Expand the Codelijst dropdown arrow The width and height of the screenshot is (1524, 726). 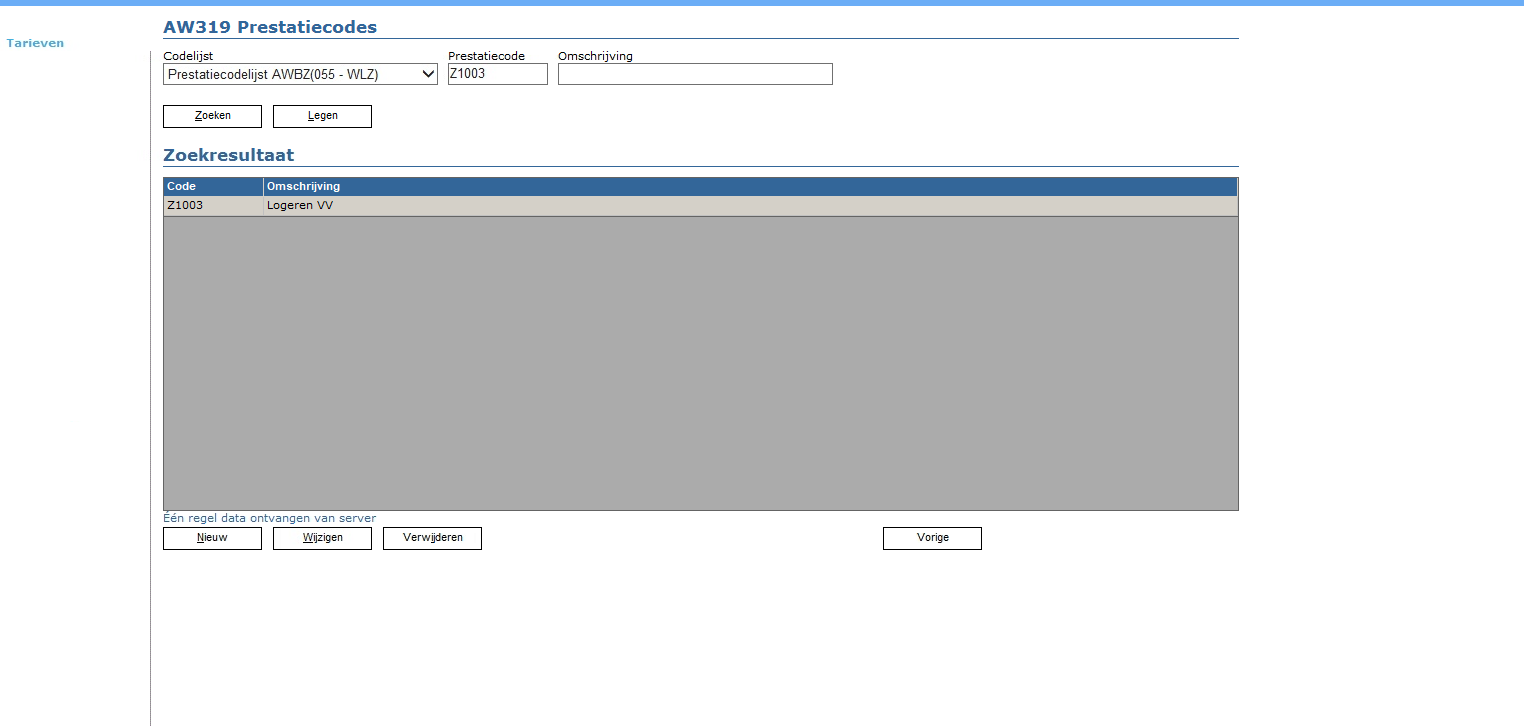click(428, 74)
